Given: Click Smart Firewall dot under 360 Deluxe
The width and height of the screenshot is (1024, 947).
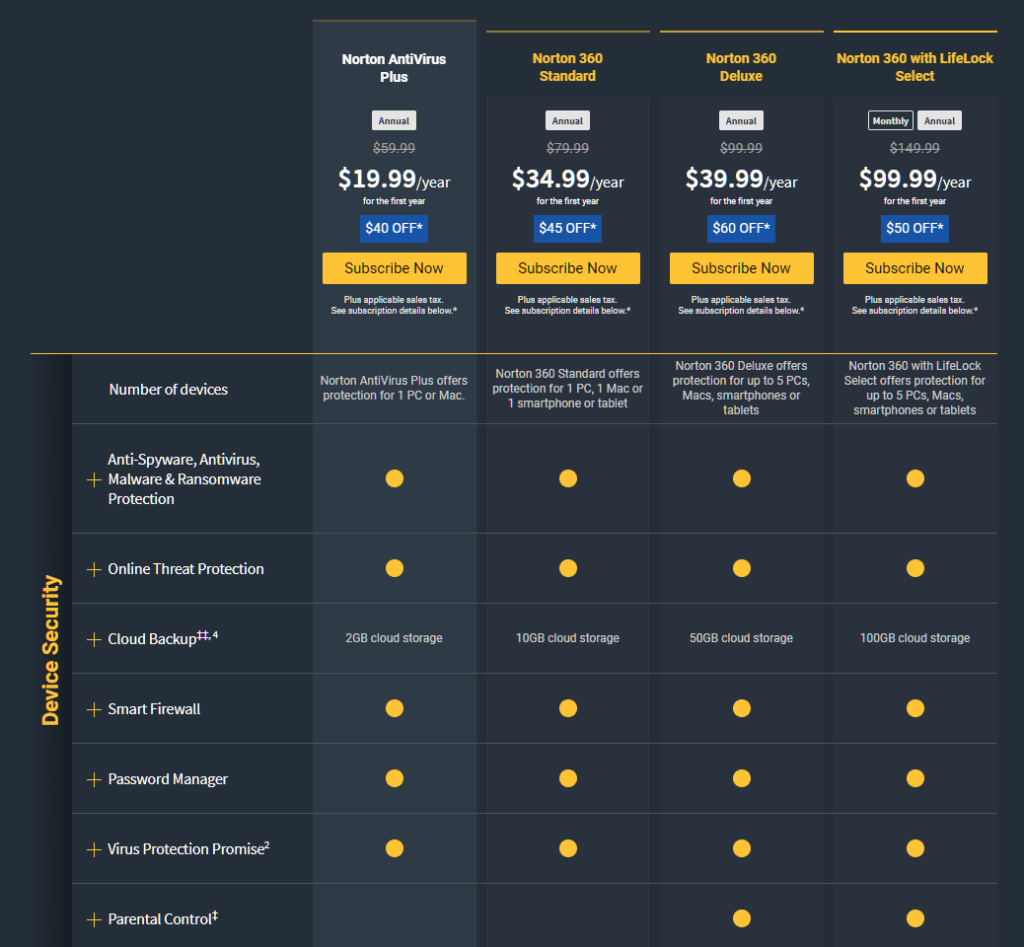Looking at the screenshot, I should 742,708.
